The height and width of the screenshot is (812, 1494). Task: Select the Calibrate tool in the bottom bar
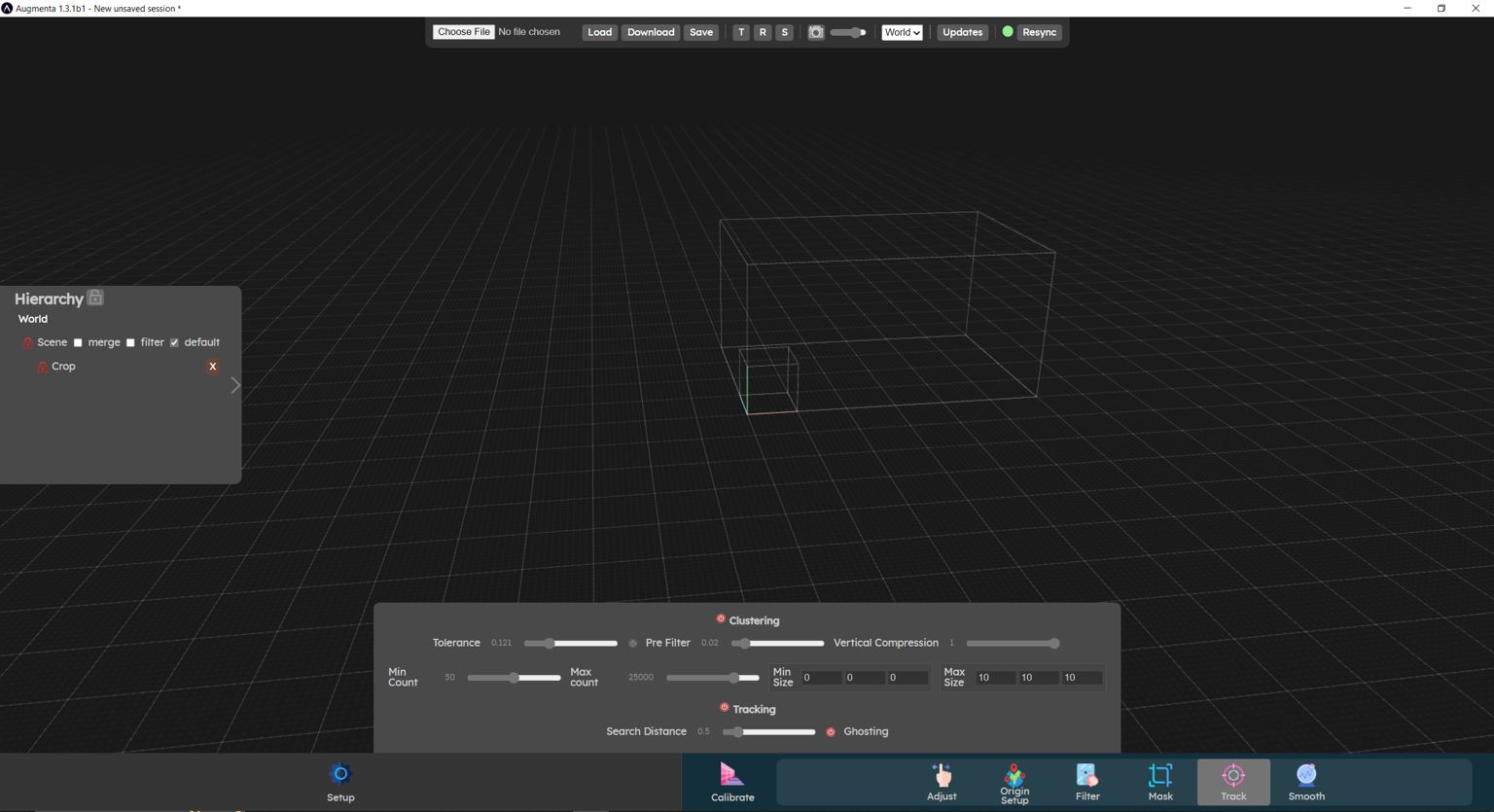click(731, 782)
